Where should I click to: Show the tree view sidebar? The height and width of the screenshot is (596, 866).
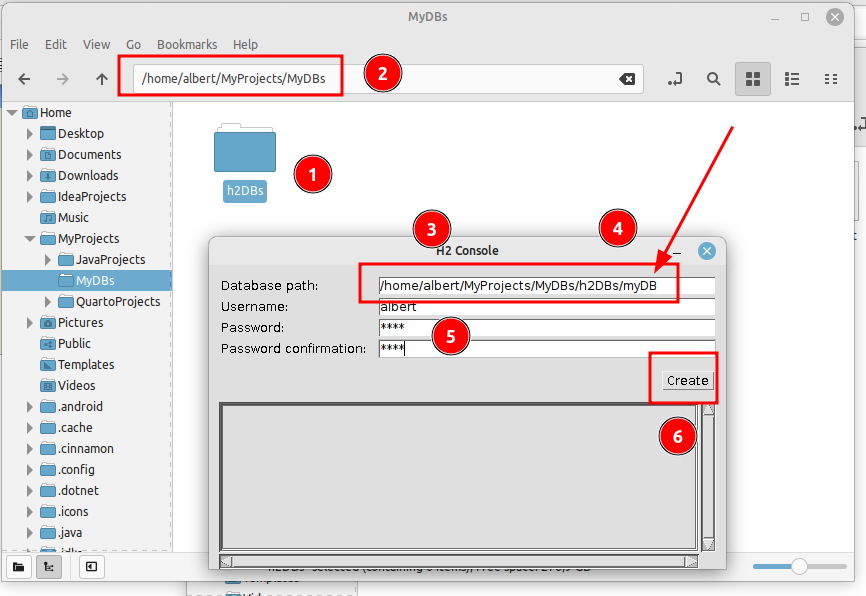click(49, 567)
